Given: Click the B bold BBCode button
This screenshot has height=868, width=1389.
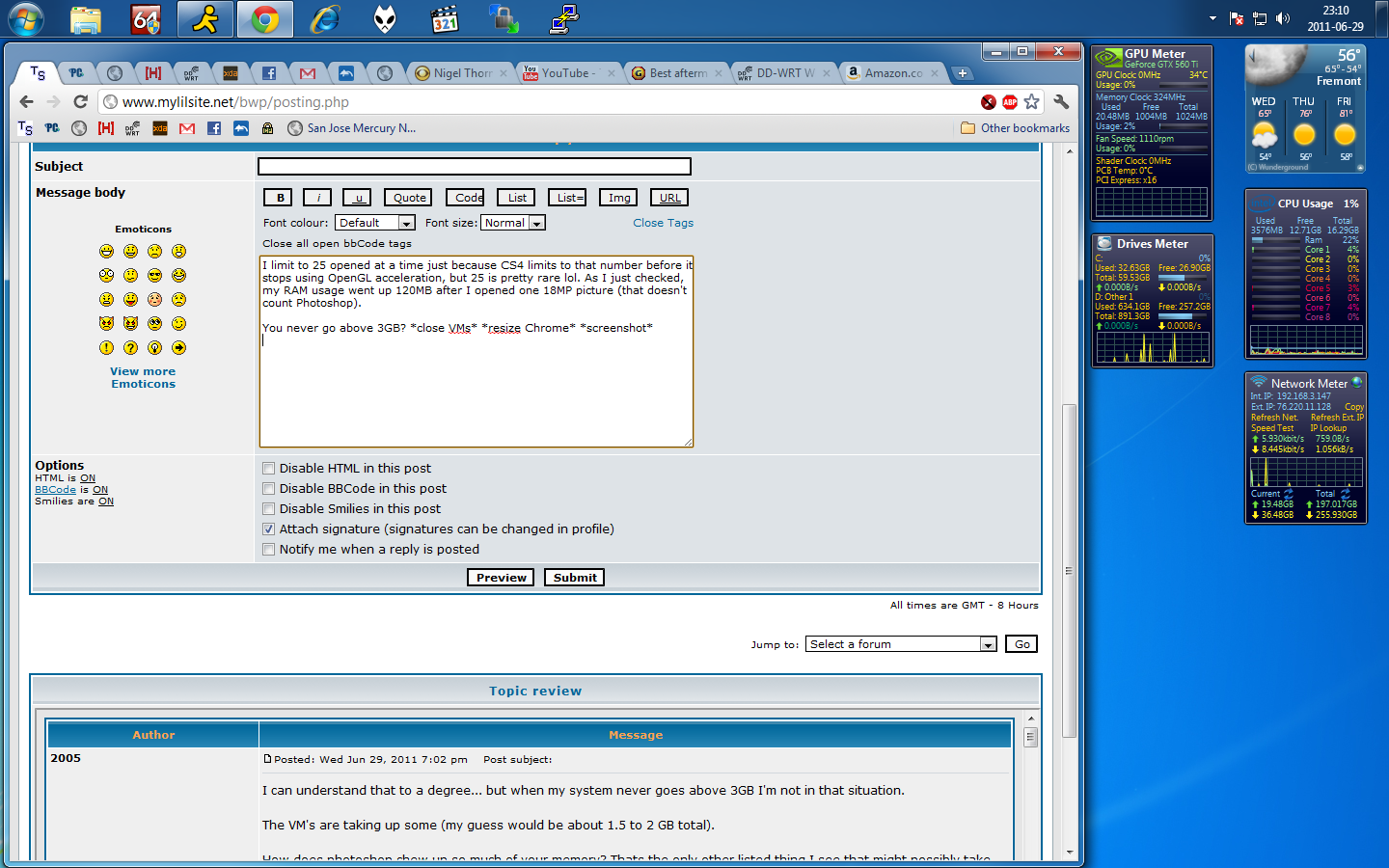Looking at the screenshot, I should (x=280, y=198).
